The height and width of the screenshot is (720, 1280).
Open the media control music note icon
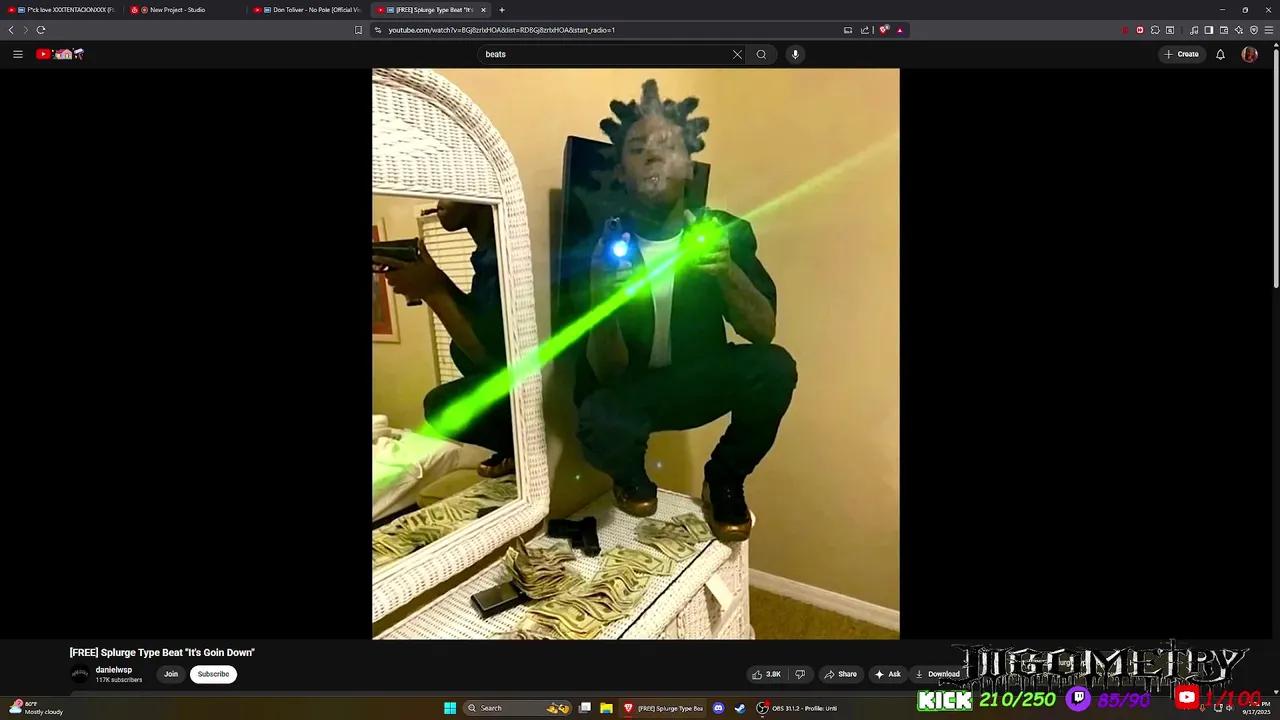click(1194, 30)
